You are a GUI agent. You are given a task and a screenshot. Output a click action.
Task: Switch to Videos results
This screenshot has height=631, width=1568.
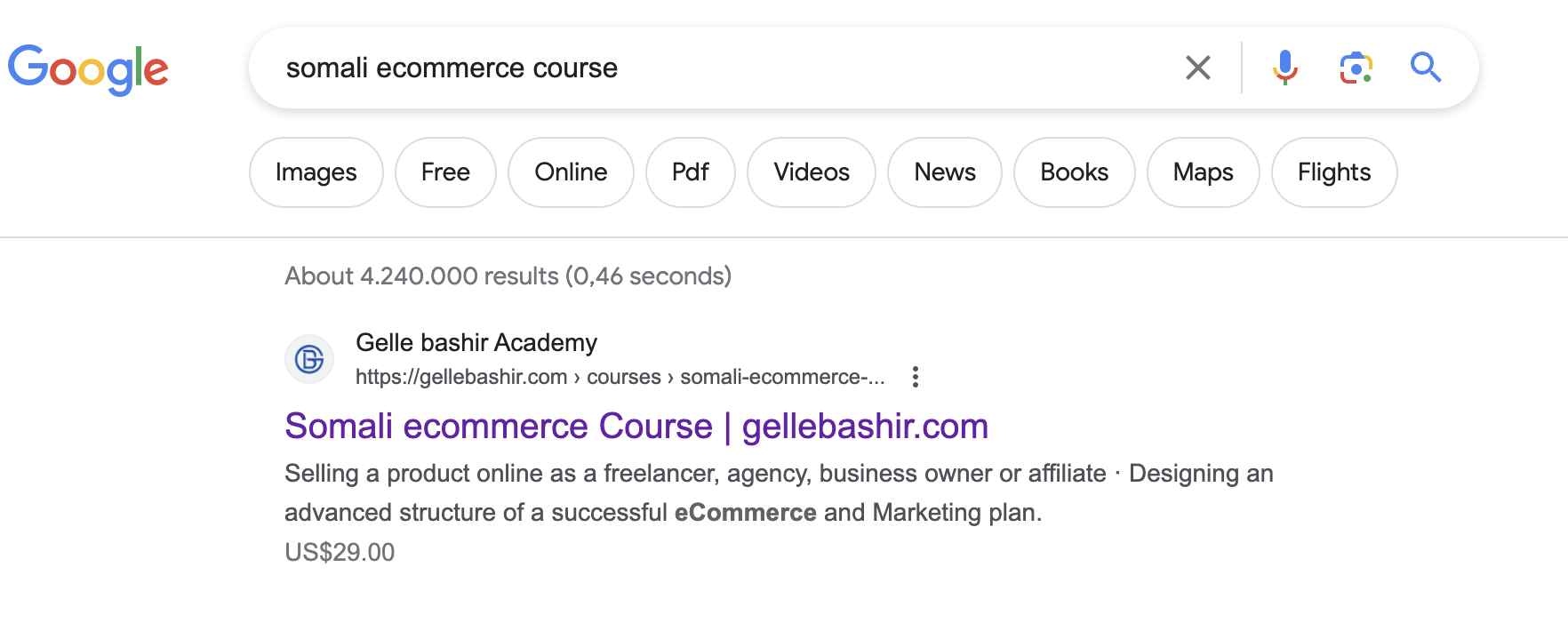[811, 172]
